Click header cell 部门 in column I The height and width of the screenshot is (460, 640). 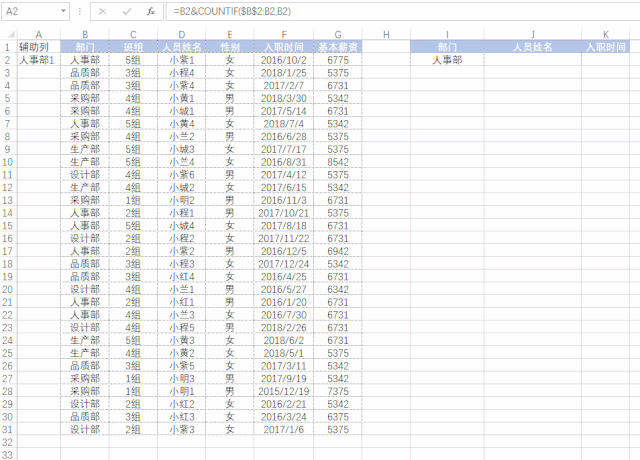447,47
